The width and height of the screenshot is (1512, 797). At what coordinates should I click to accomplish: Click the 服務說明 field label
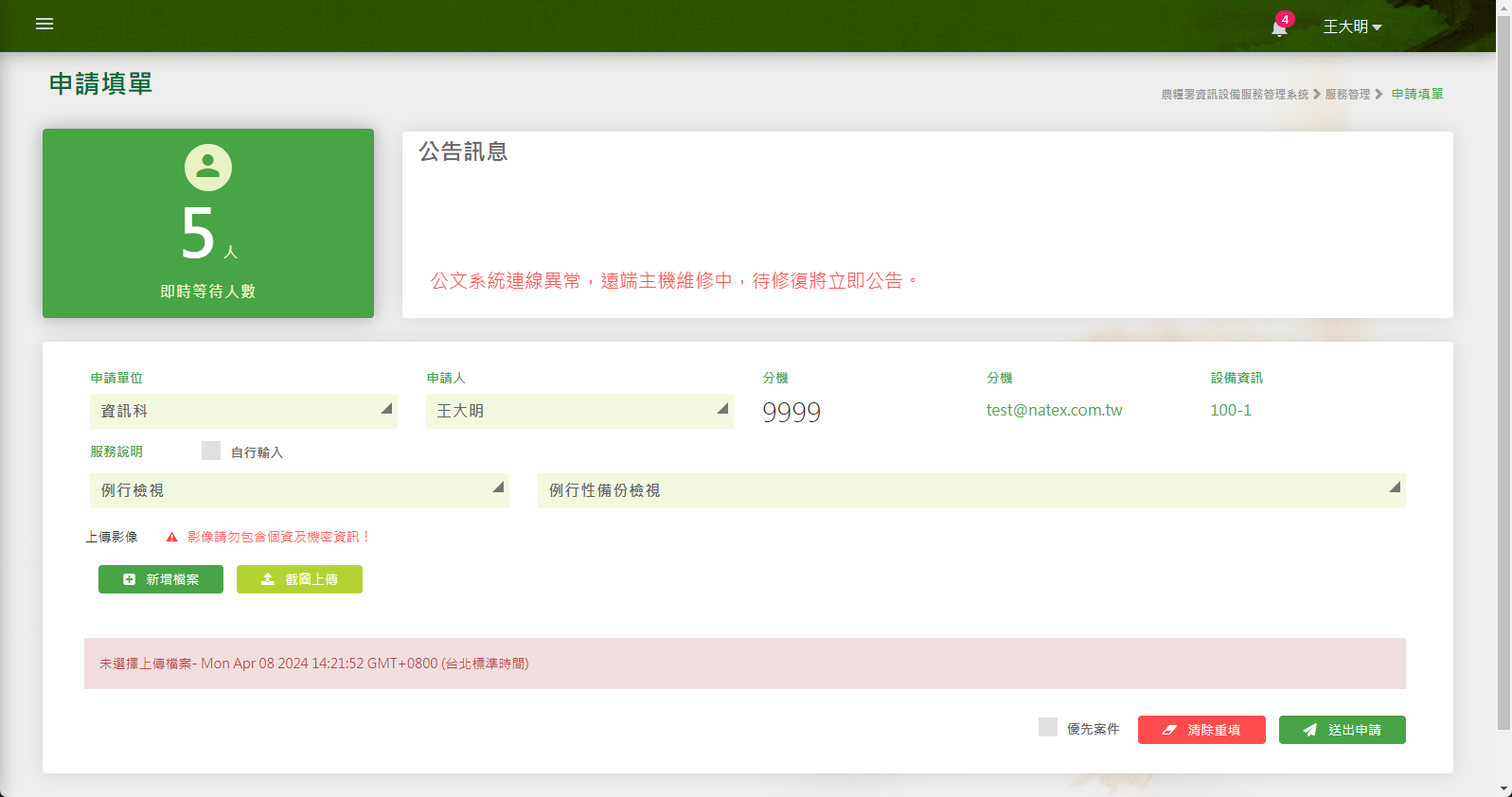[x=116, y=452]
